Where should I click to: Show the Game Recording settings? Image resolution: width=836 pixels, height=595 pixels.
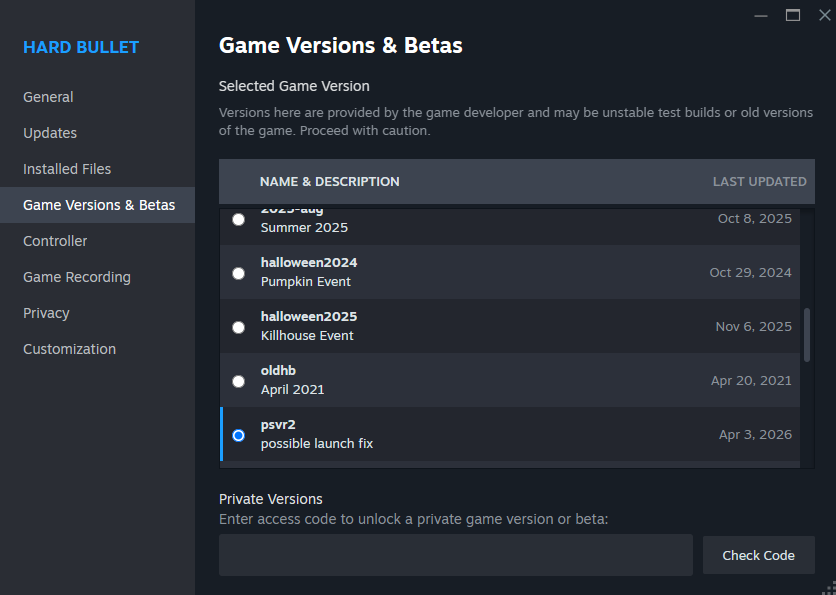(77, 277)
